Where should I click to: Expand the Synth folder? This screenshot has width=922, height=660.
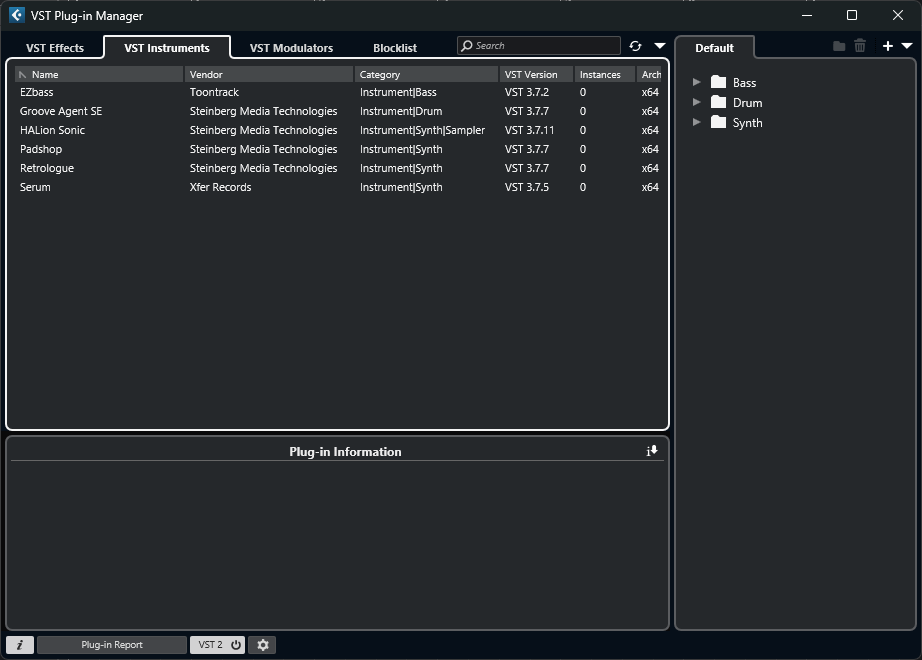point(697,122)
